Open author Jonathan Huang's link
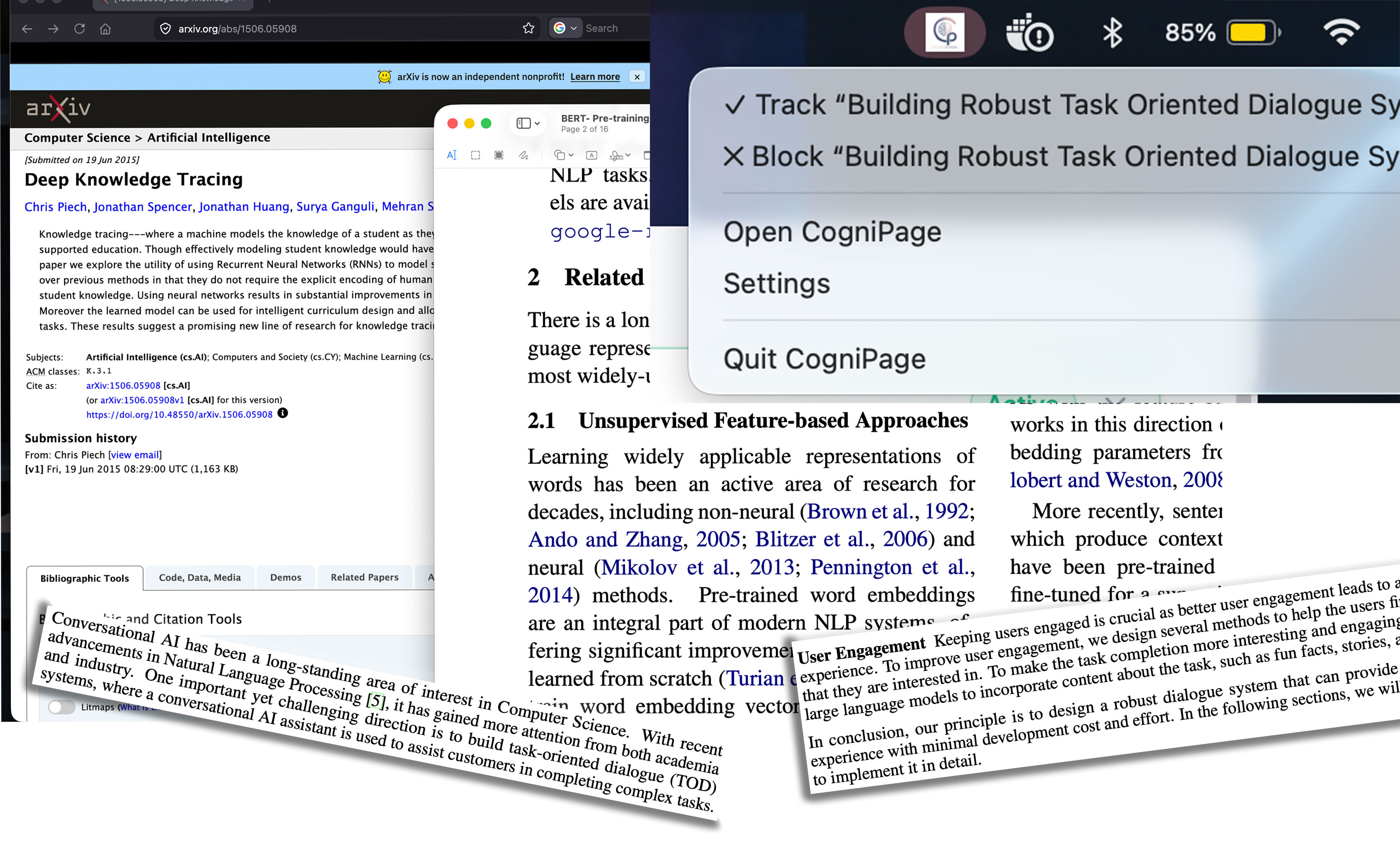 (x=244, y=207)
